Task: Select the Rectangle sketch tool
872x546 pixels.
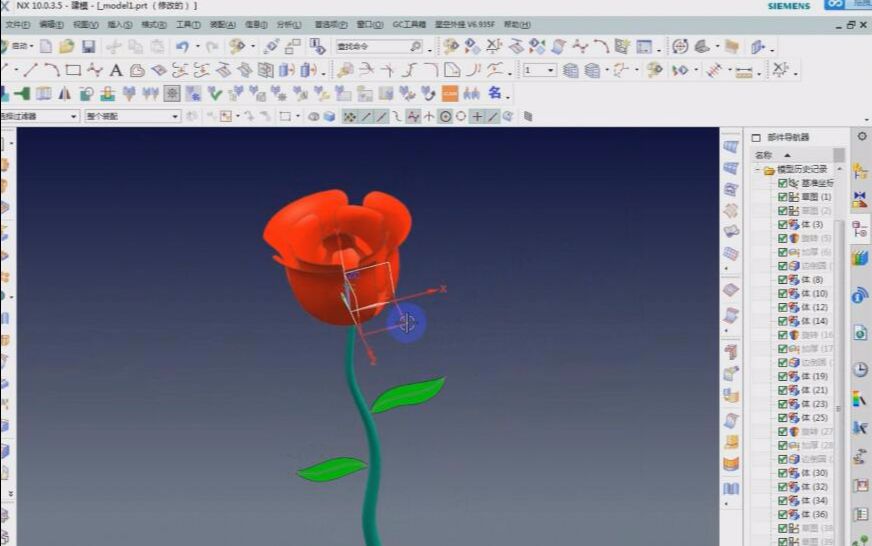Action: click(x=73, y=70)
